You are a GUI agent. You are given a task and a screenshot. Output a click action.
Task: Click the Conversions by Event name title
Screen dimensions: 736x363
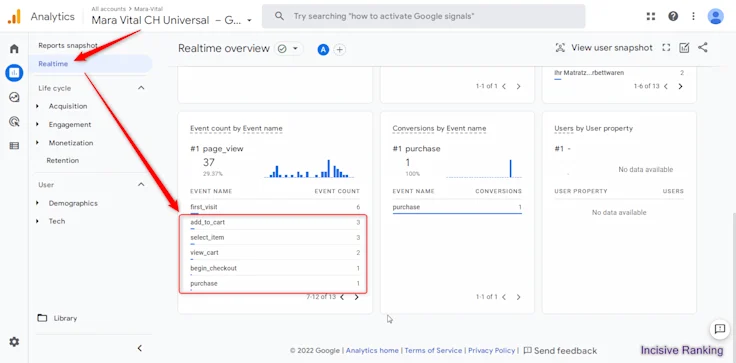click(439, 129)
